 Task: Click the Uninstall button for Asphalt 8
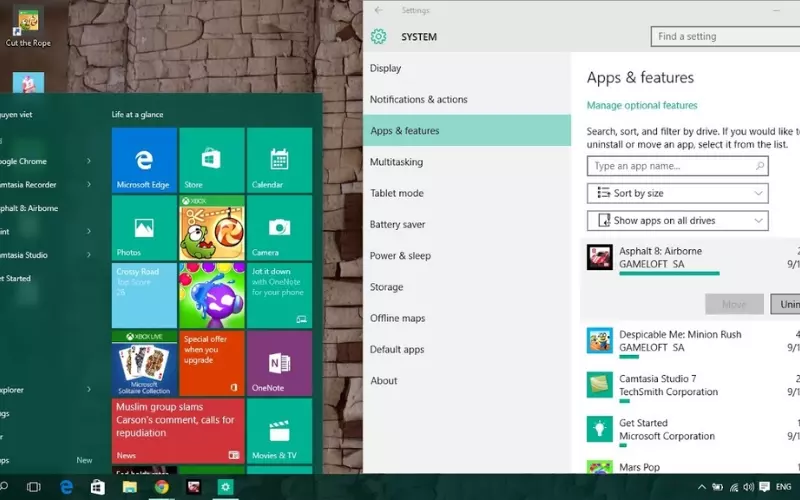click(785, 304)
